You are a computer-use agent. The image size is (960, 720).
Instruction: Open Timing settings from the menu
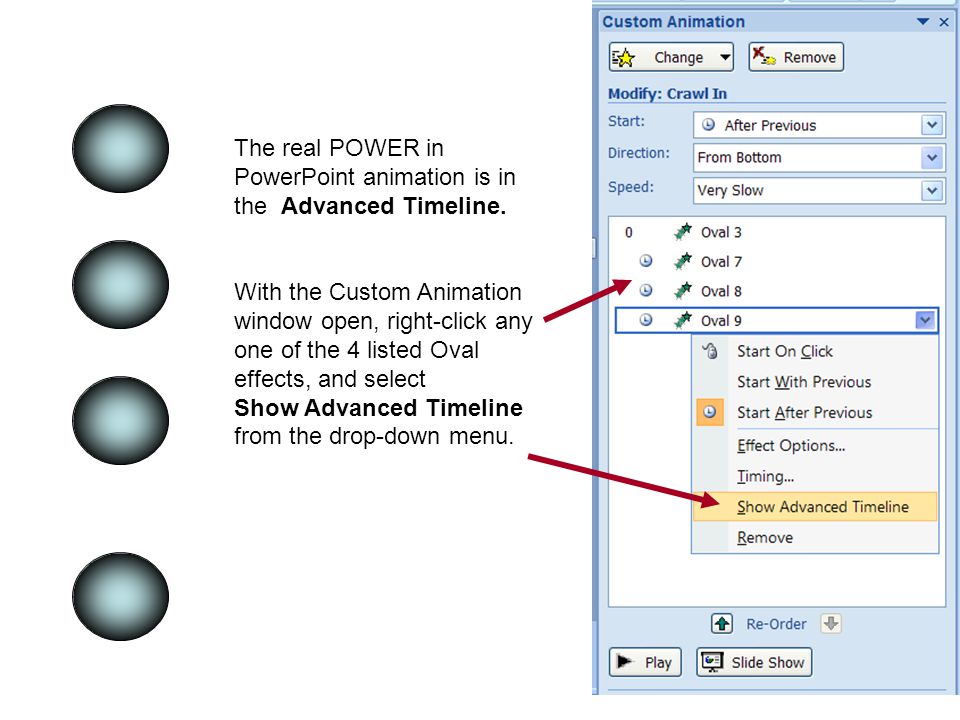click(x=815, y=476)
